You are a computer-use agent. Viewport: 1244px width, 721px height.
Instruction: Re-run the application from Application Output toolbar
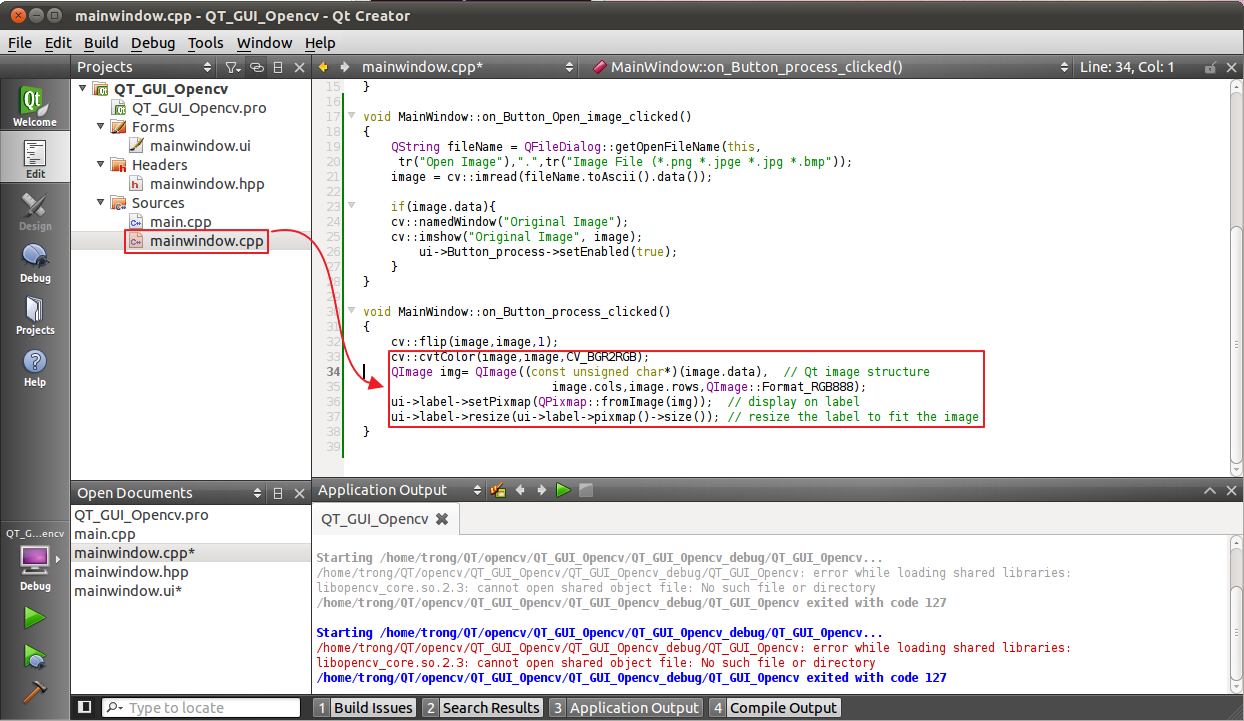562,490
